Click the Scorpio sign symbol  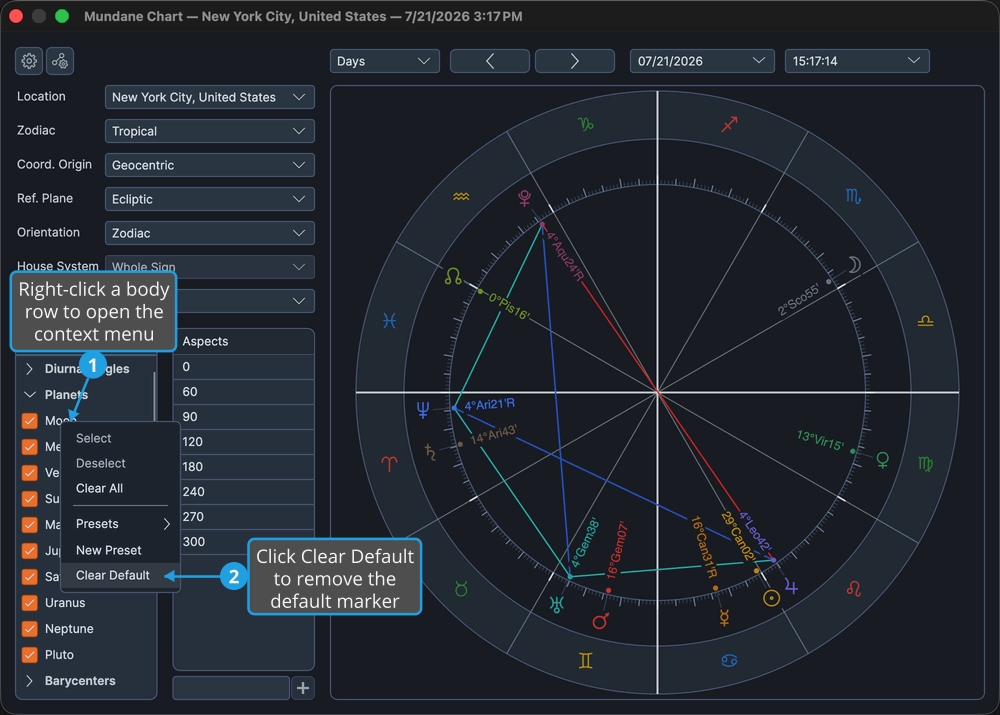[x=853, y=196]
